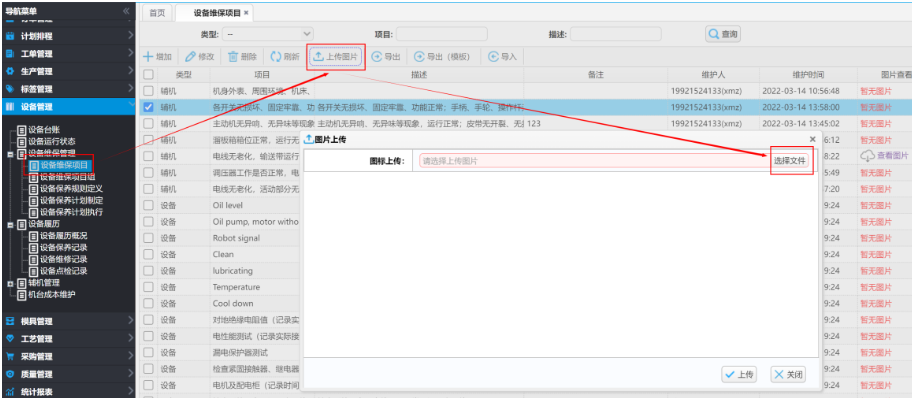This screenshot has height=400, width=915.
Task: Open 上传图片 upload image tool
Action: [x=336, y=57]
